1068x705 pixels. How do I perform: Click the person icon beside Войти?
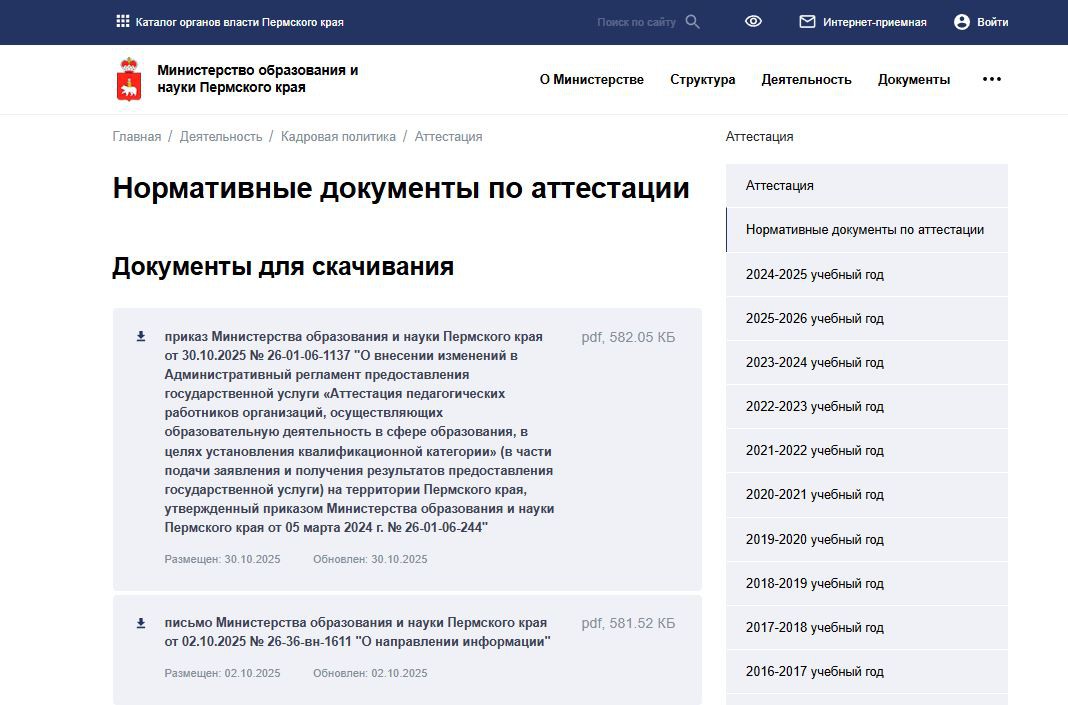point(960,21)
